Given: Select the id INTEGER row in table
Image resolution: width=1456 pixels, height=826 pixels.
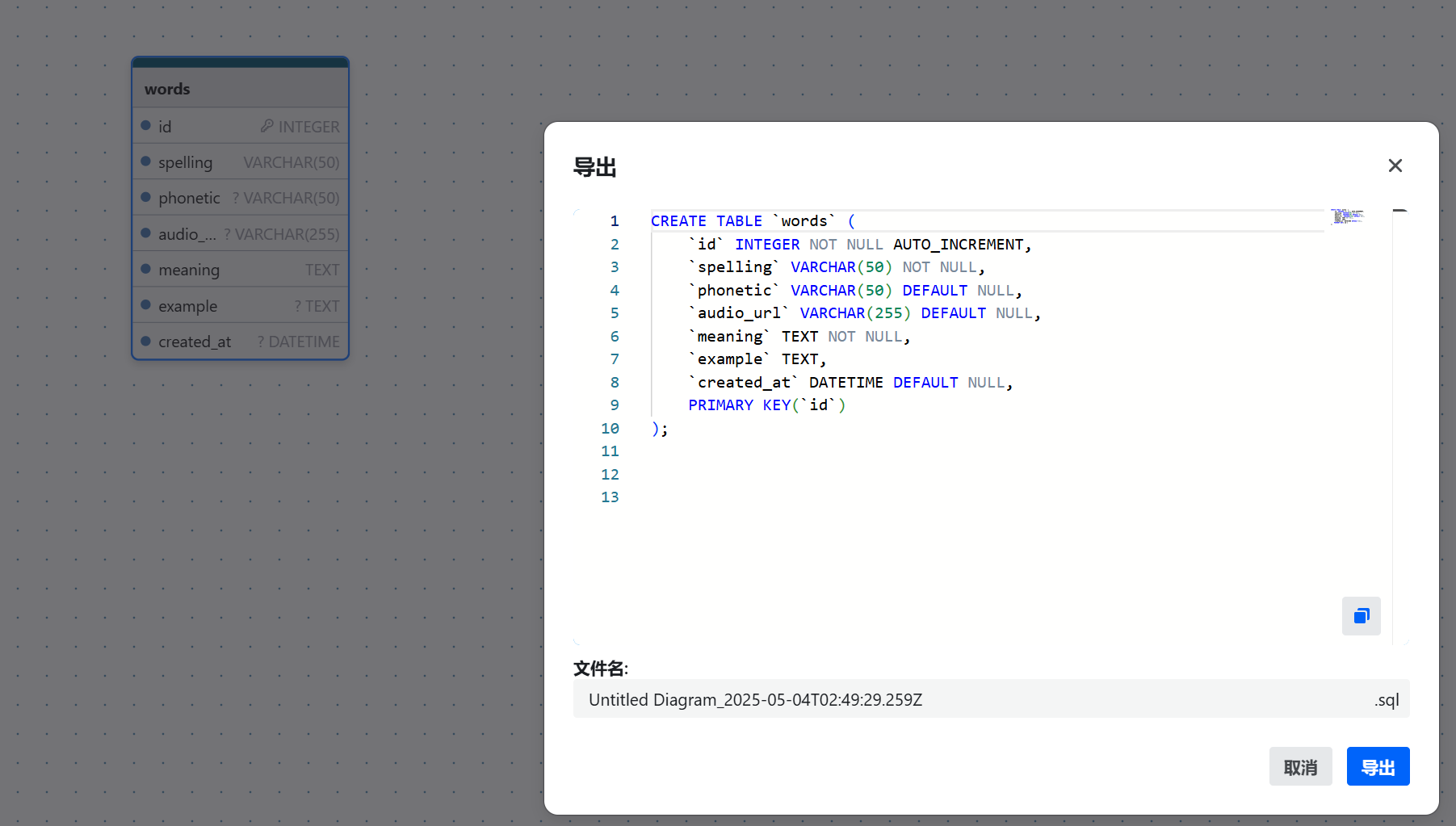Looking at the screenshot, I should pyautogui.click(x=240, y=126).
